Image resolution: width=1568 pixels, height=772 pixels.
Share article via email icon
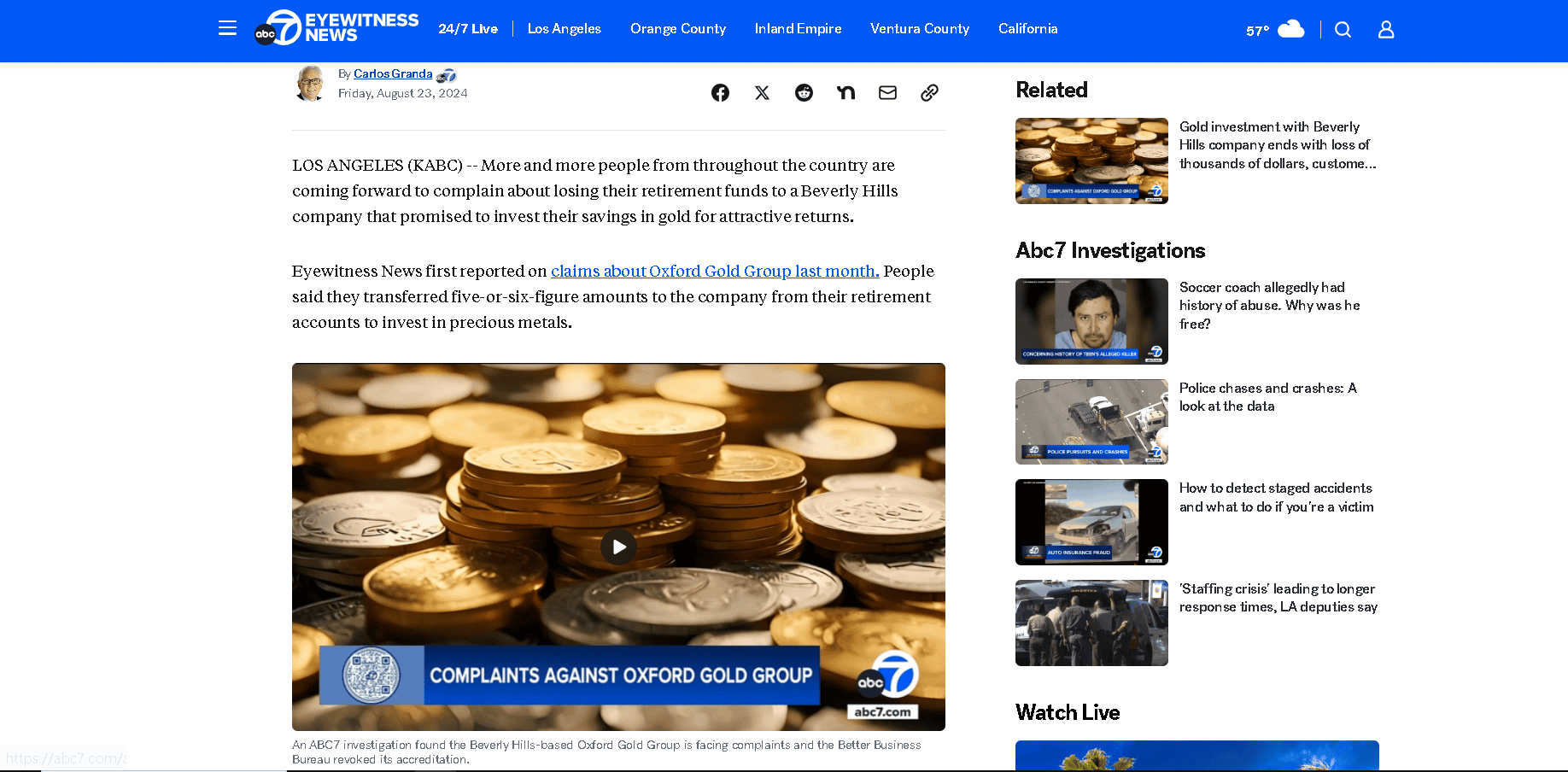pyautogui.click(x=887, y=92)
